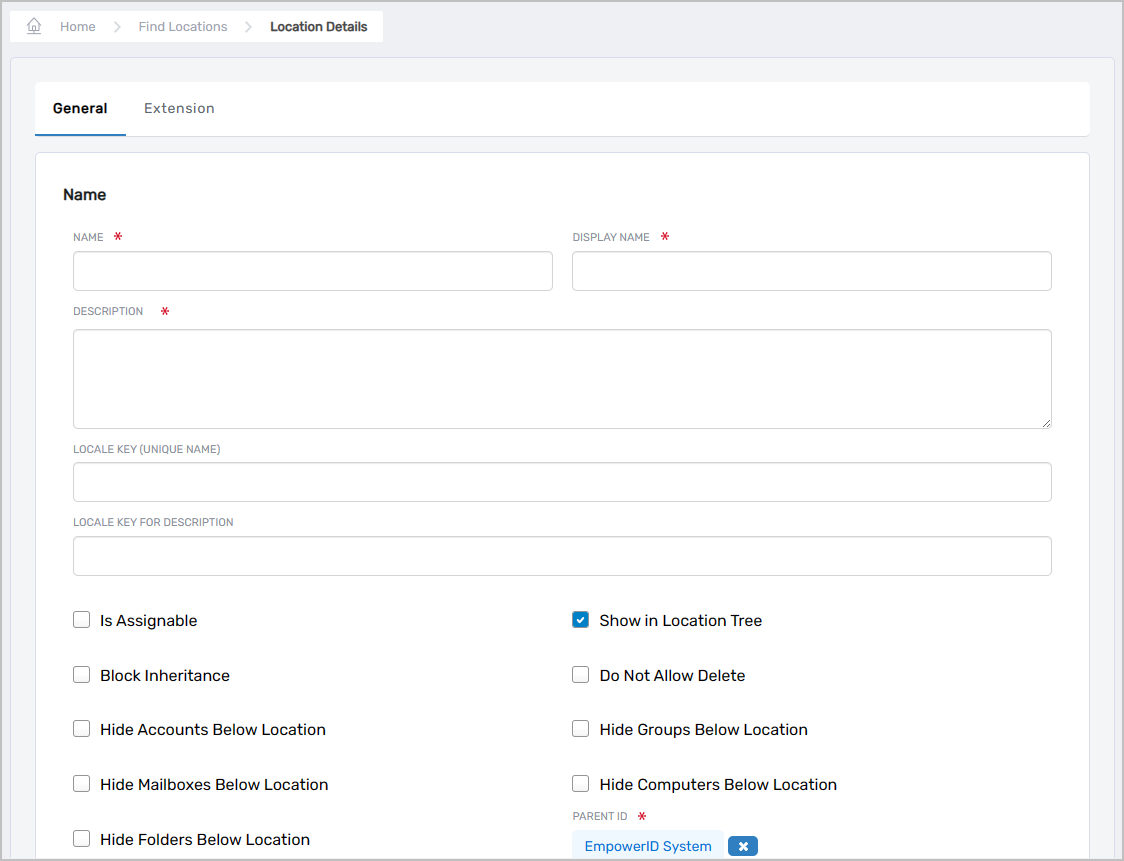This screenshot has width=1124, height=861.
Task: Open the Extension tab
Action: (179, 108)
